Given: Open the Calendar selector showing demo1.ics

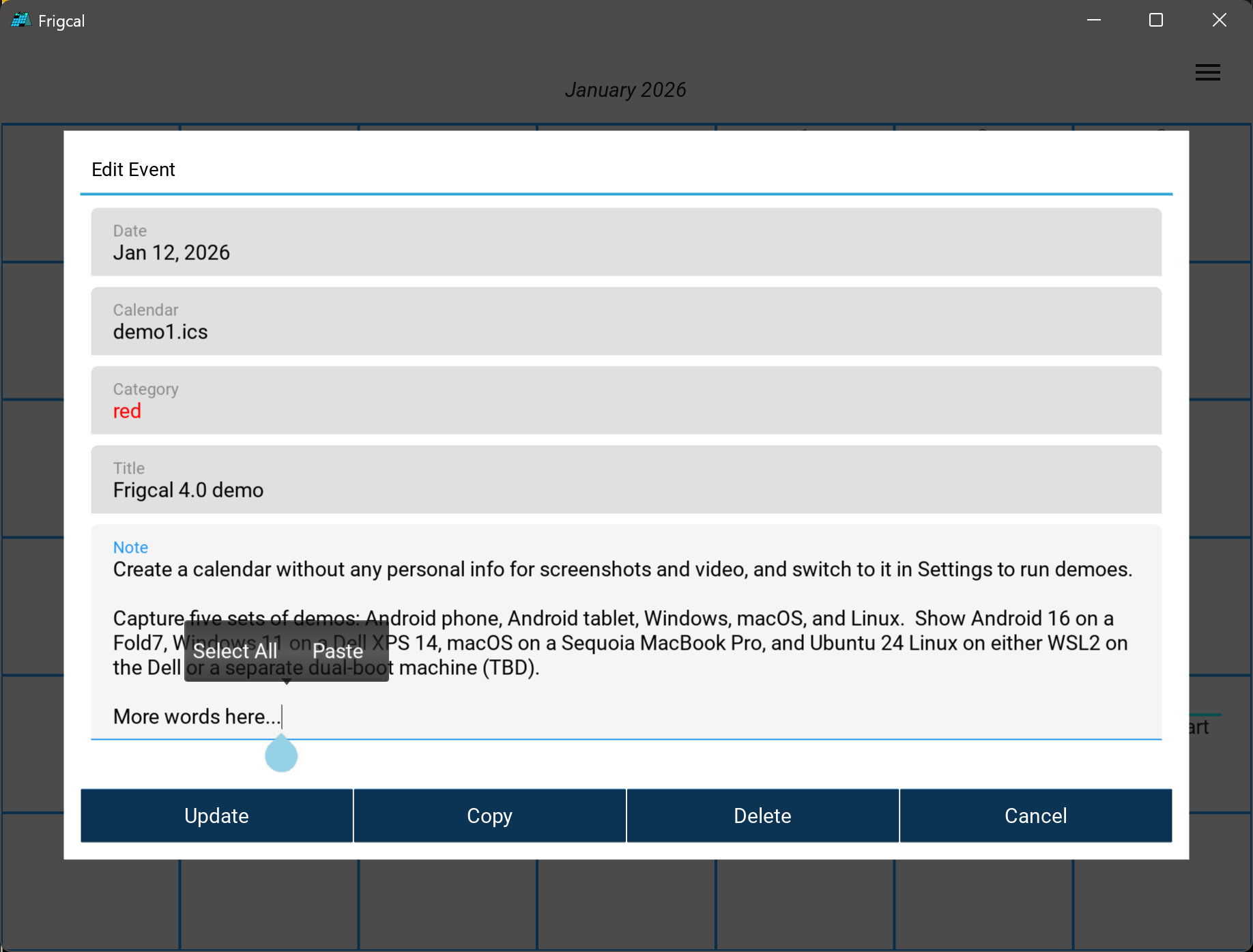Looking at the screenshot, I should tap(626, 321).
